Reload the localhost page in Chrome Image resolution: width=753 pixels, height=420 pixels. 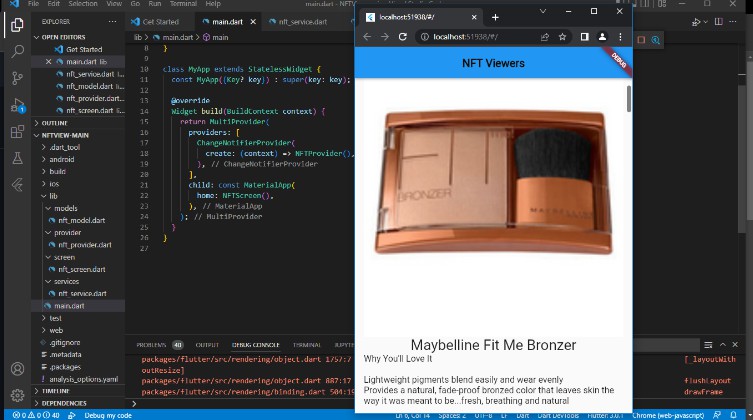[402, 37]
